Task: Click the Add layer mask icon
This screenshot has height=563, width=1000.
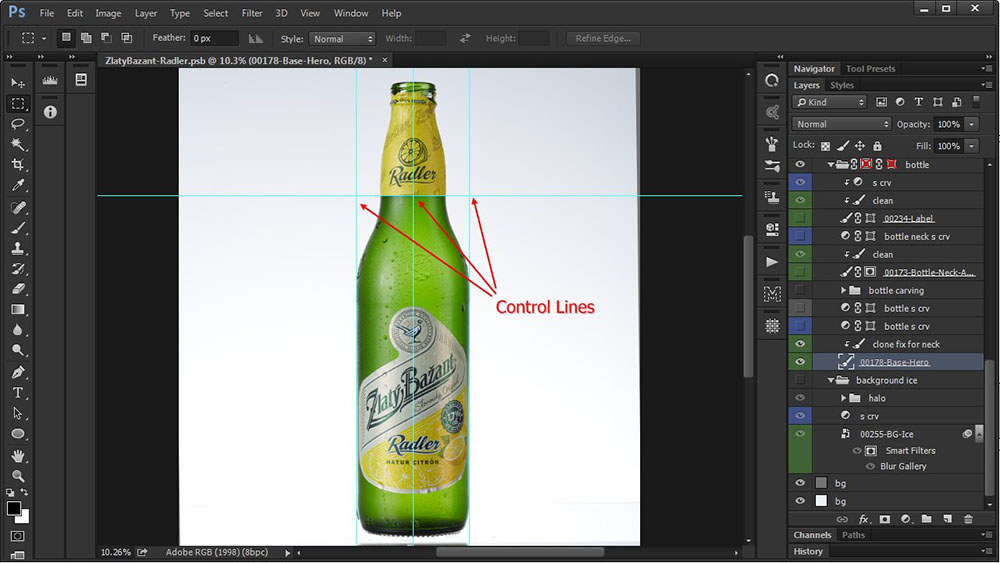Action: [885, 519]
